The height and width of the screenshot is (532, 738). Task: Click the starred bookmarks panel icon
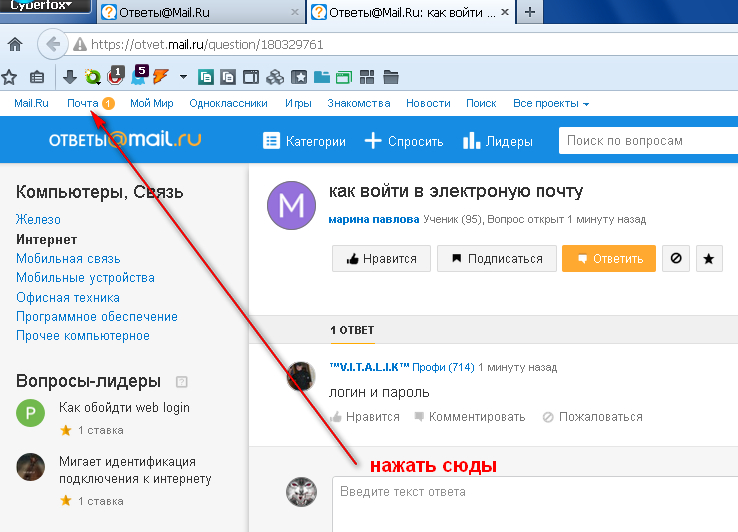(x=299, y=77)
